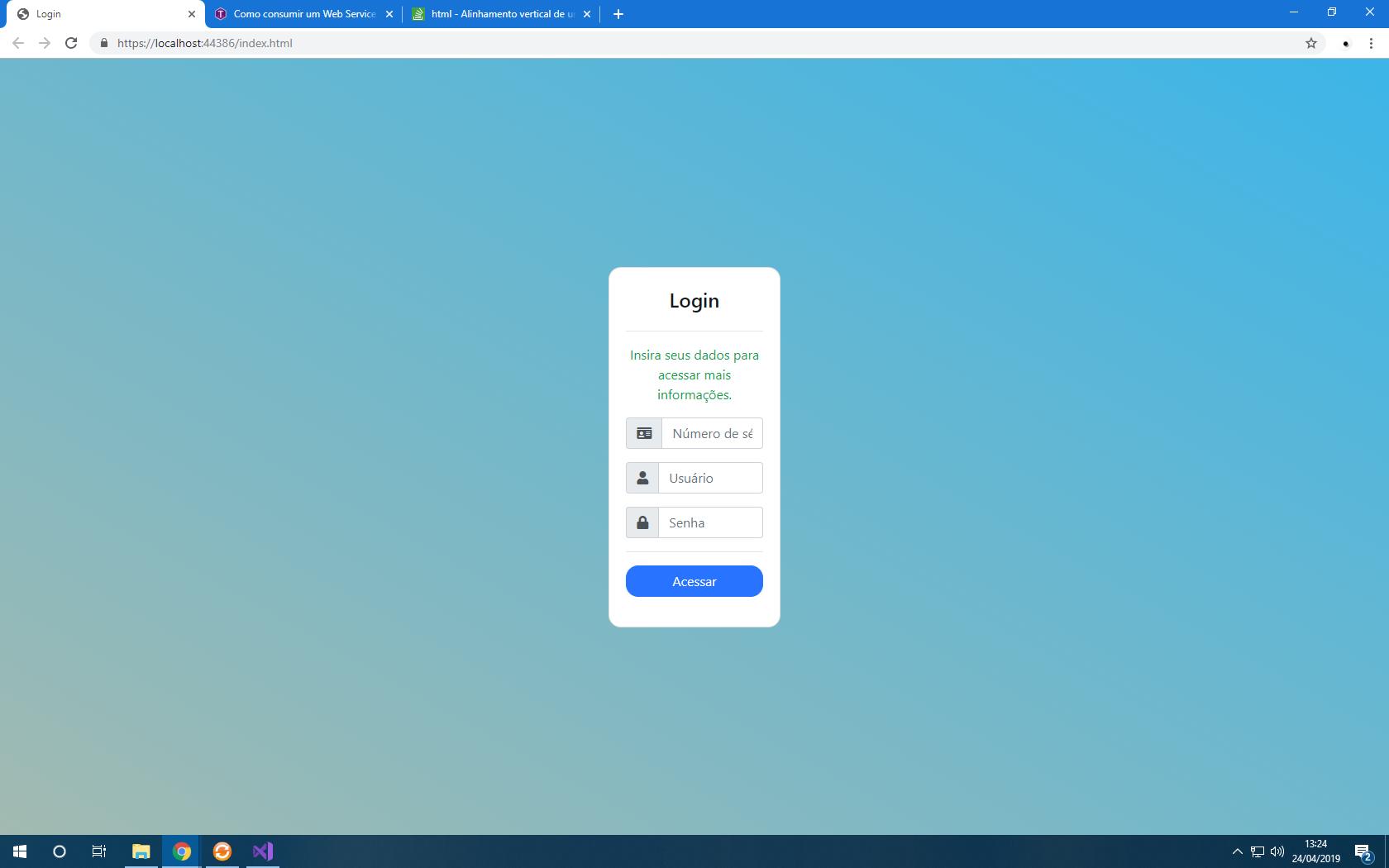Open the Windows Start menu
The height and width of the screenshot is (868, 1389).
tap(20, 851)
